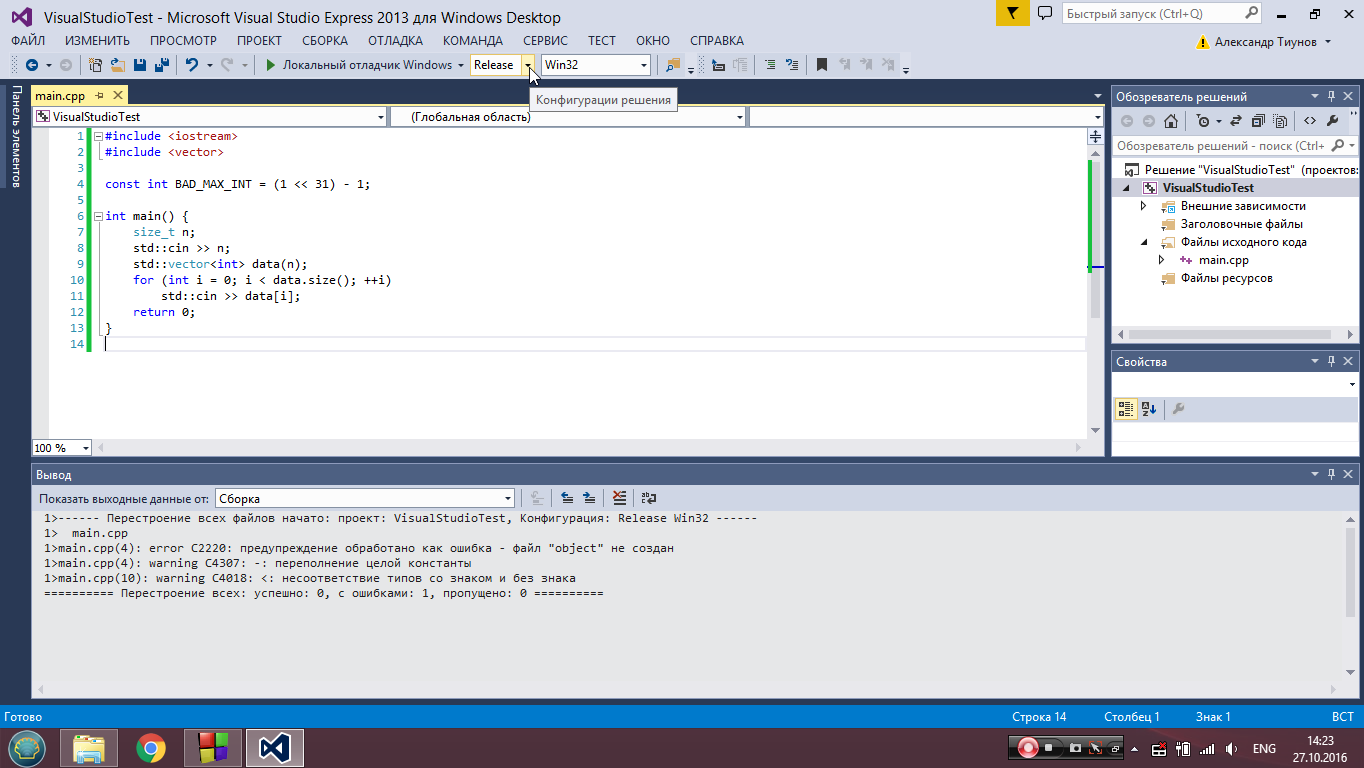The width and height of the screenshot is (1364, 768).
Task: Click the Open File folder icon
Action: point(117,65)
